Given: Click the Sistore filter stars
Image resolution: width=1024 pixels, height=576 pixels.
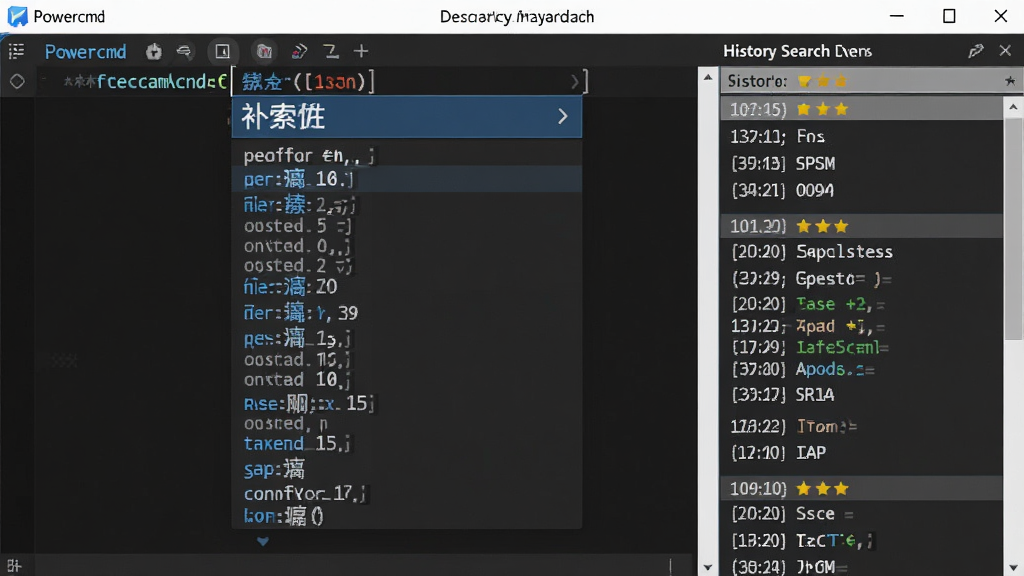Looking at the screenshot, I should (822, 81).
